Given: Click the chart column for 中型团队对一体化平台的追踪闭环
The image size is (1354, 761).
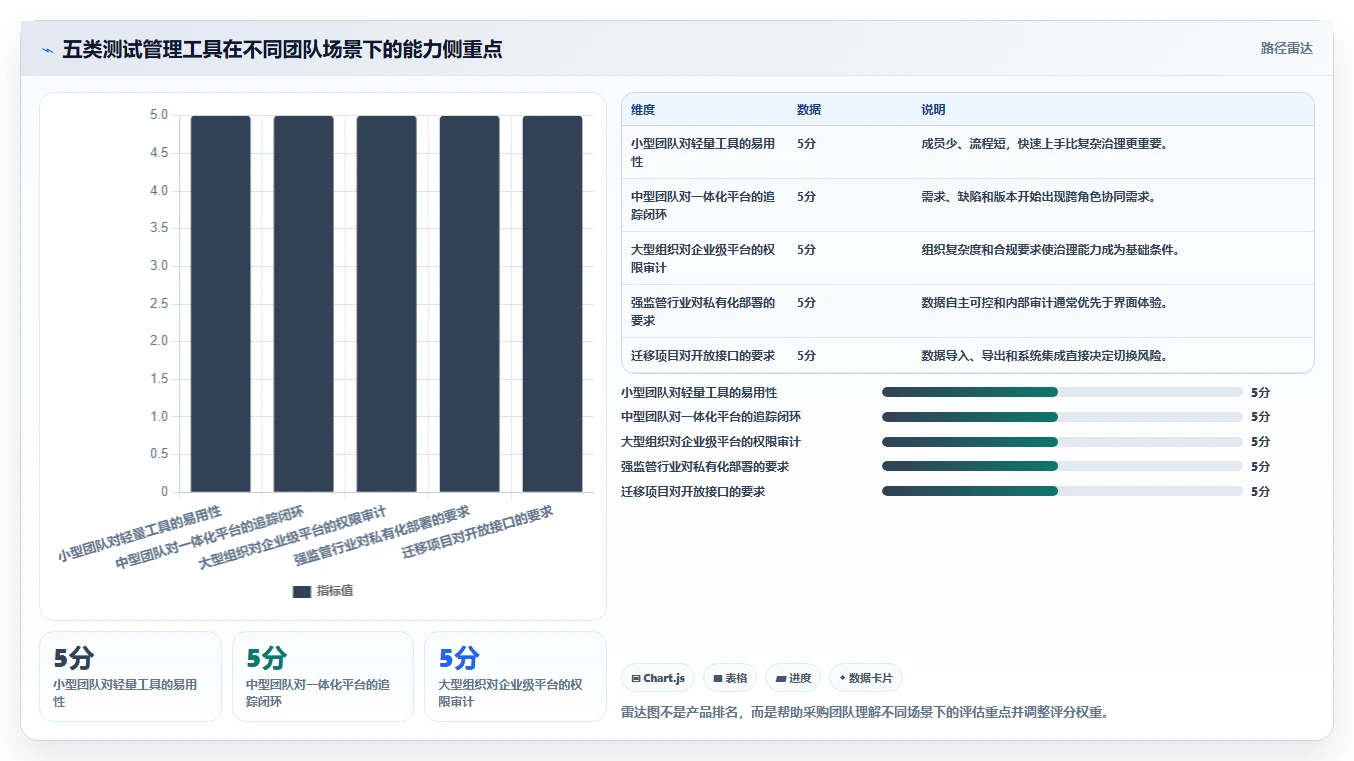Looking at the screenshot, I should (304, 304).
